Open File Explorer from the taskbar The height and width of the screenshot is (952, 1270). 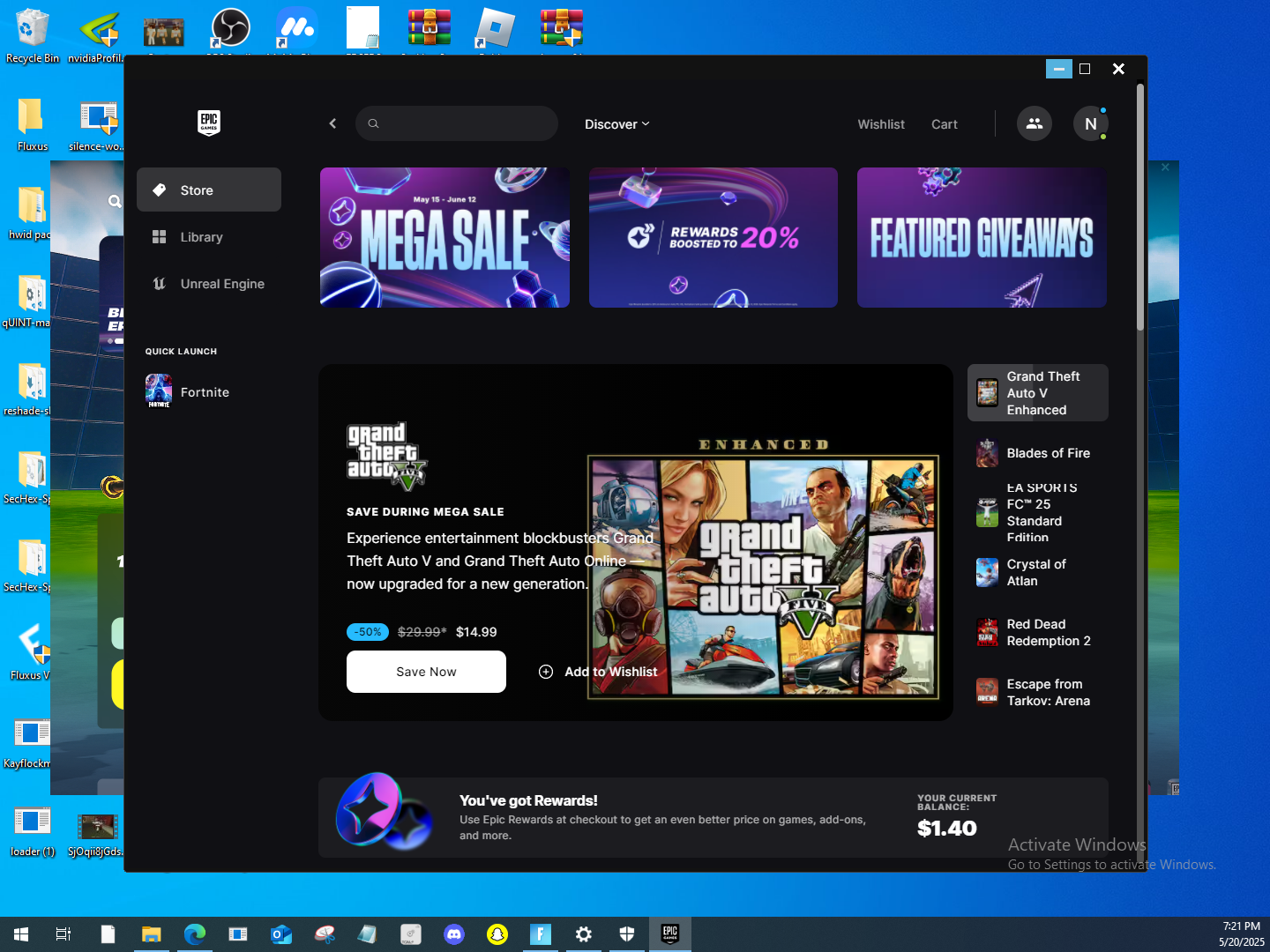pos(152,934)
